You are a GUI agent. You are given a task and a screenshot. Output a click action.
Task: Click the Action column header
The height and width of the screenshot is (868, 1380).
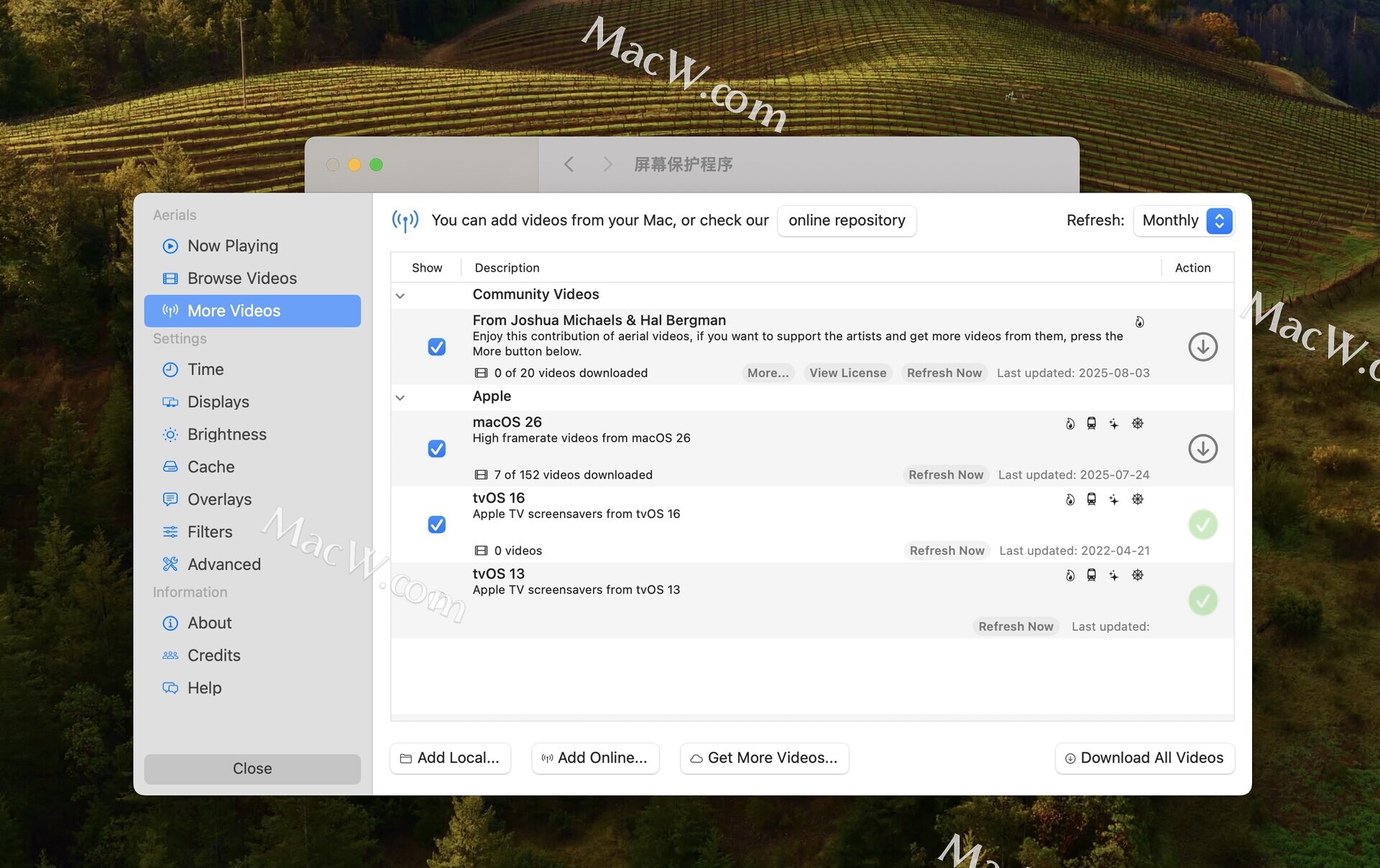tap(1192, 268)
